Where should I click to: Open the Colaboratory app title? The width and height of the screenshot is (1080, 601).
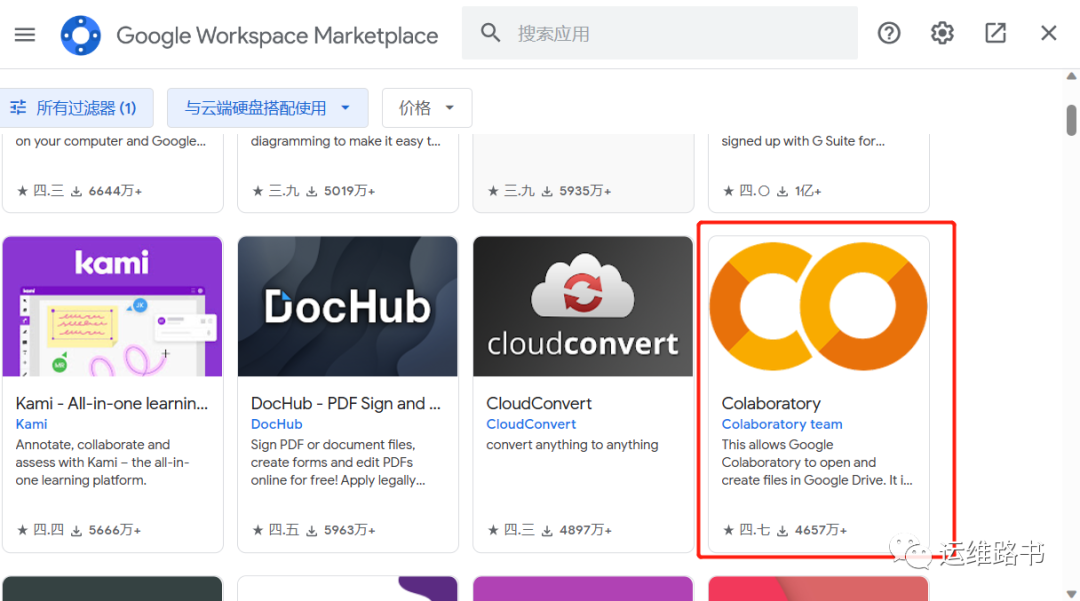coord(771,403)
